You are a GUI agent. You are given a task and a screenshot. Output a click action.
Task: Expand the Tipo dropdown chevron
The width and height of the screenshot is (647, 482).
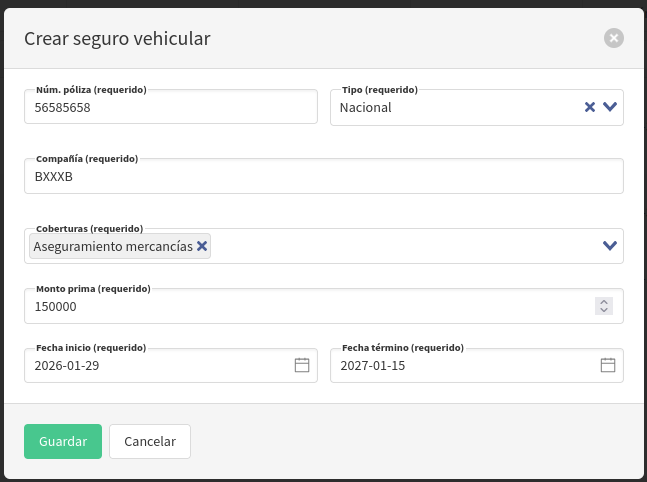[x=610, y=107]
